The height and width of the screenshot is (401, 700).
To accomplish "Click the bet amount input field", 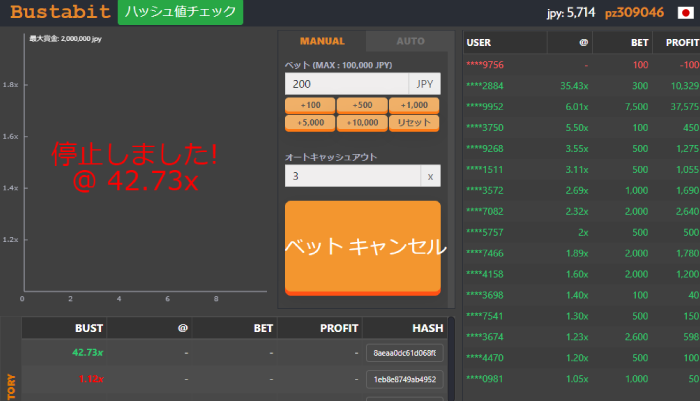I will [346, 85].
